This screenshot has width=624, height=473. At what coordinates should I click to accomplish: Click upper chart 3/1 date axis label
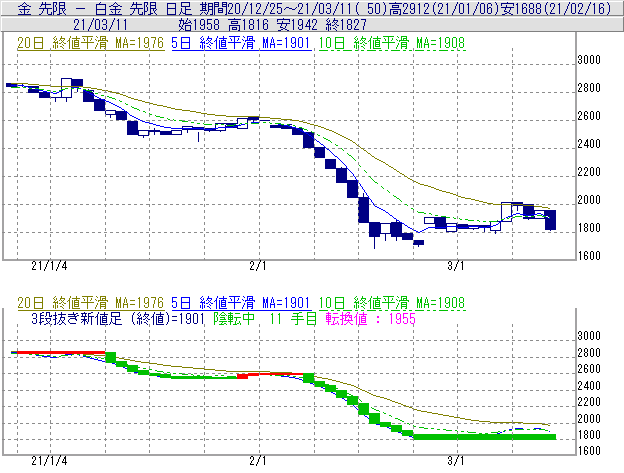[456, 266]
